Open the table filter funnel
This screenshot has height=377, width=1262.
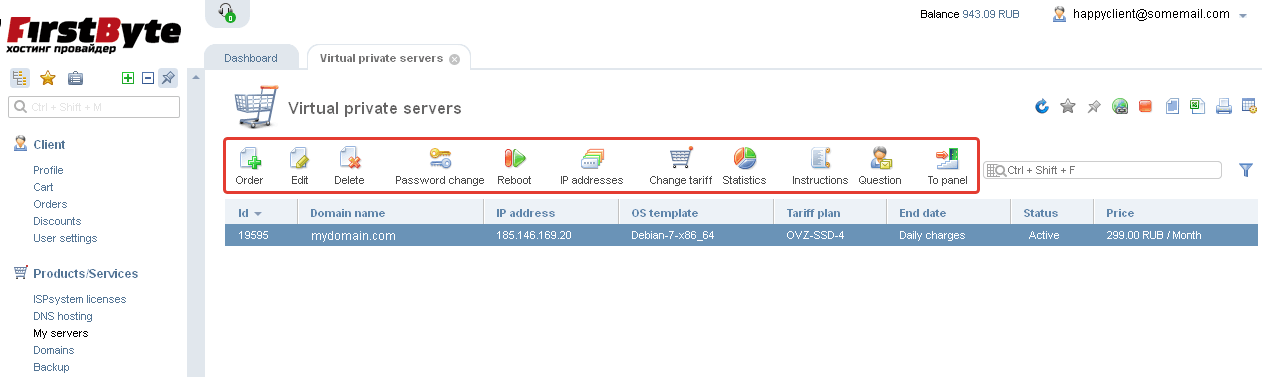pos(1246,170)
